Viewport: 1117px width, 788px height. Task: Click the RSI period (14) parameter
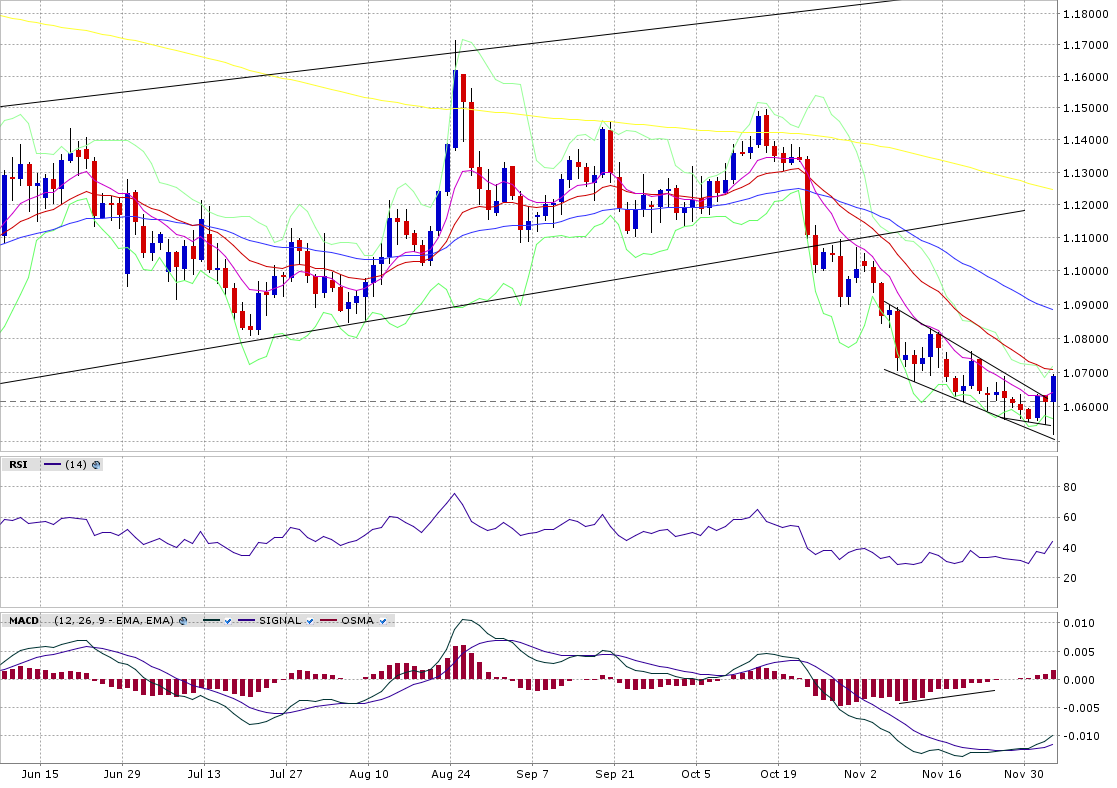[76, 464]
